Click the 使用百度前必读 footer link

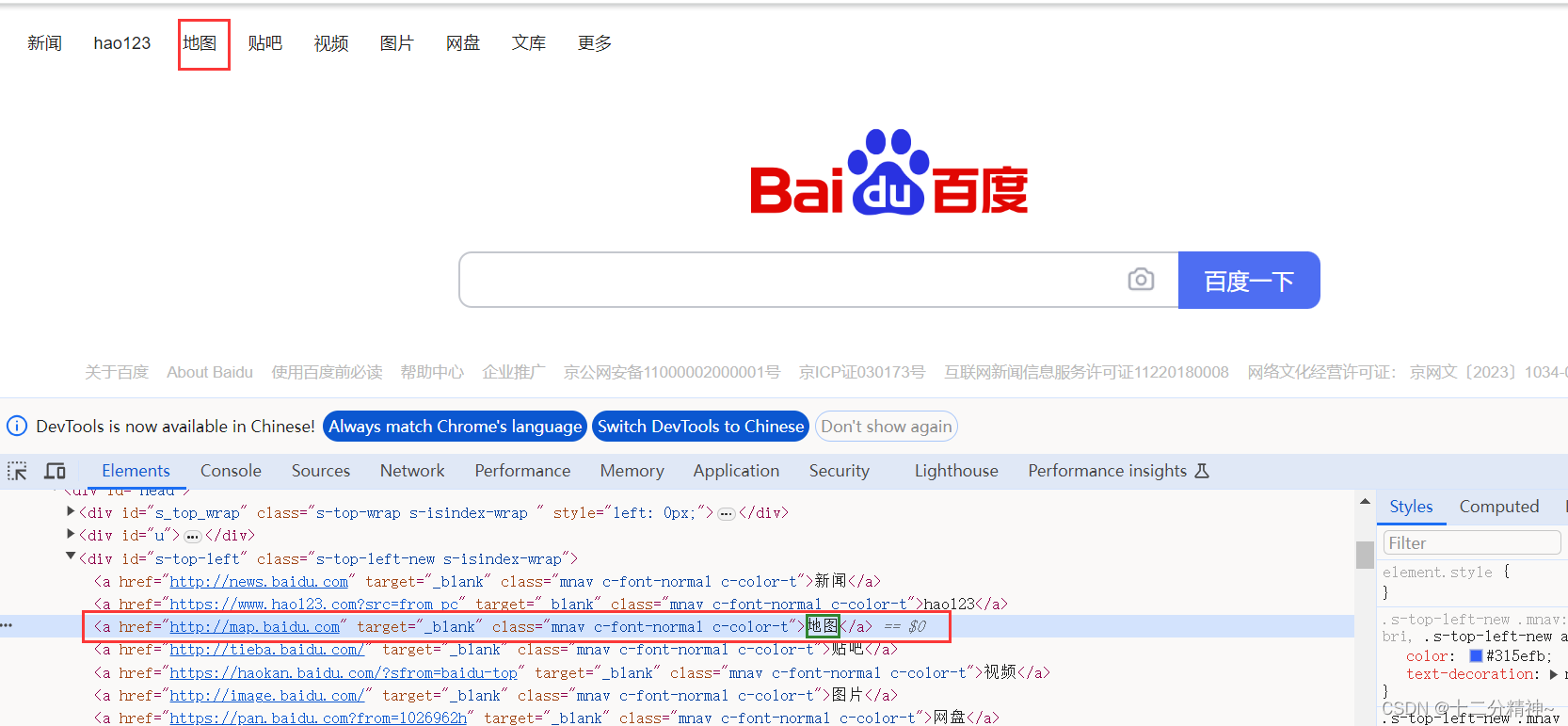click(x=327, y=372)
